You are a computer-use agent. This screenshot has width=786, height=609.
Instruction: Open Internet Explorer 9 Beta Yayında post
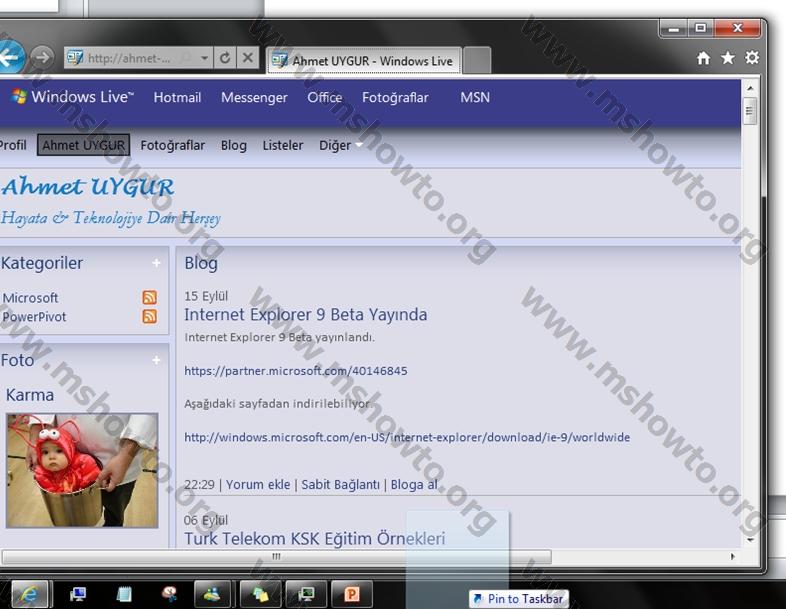(306, 314)
